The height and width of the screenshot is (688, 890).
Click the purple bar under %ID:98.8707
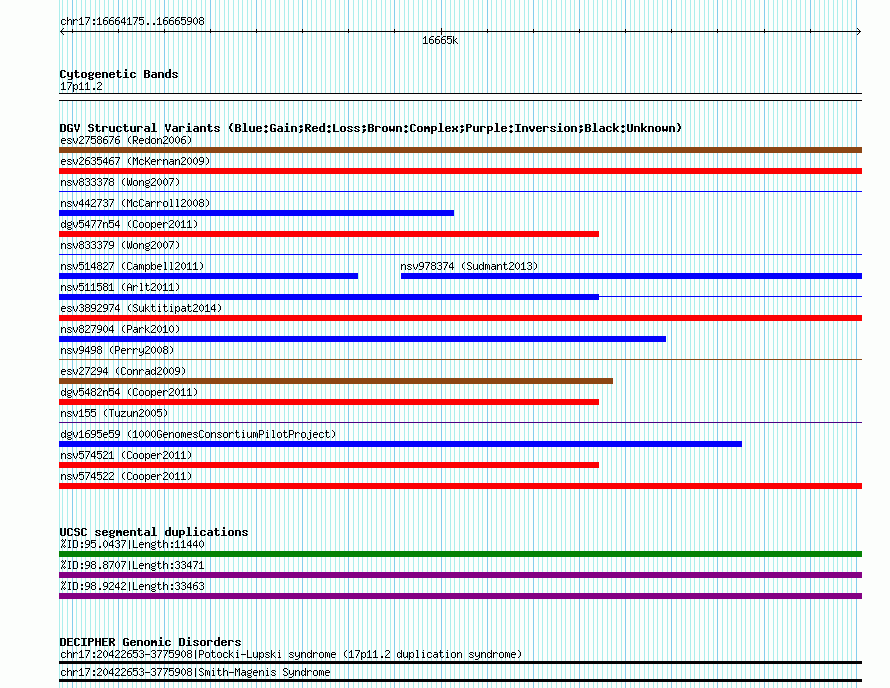pyautogui.click(x=460, y=575)
